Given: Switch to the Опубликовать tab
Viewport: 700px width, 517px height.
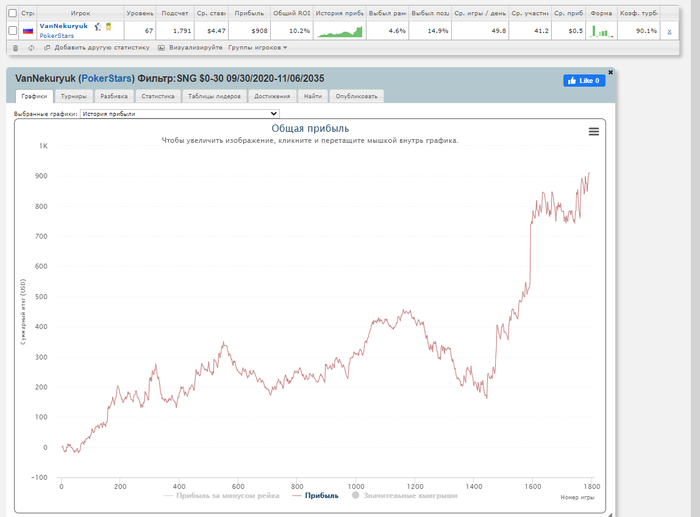Looking at the screenshot, I should 356,96.
